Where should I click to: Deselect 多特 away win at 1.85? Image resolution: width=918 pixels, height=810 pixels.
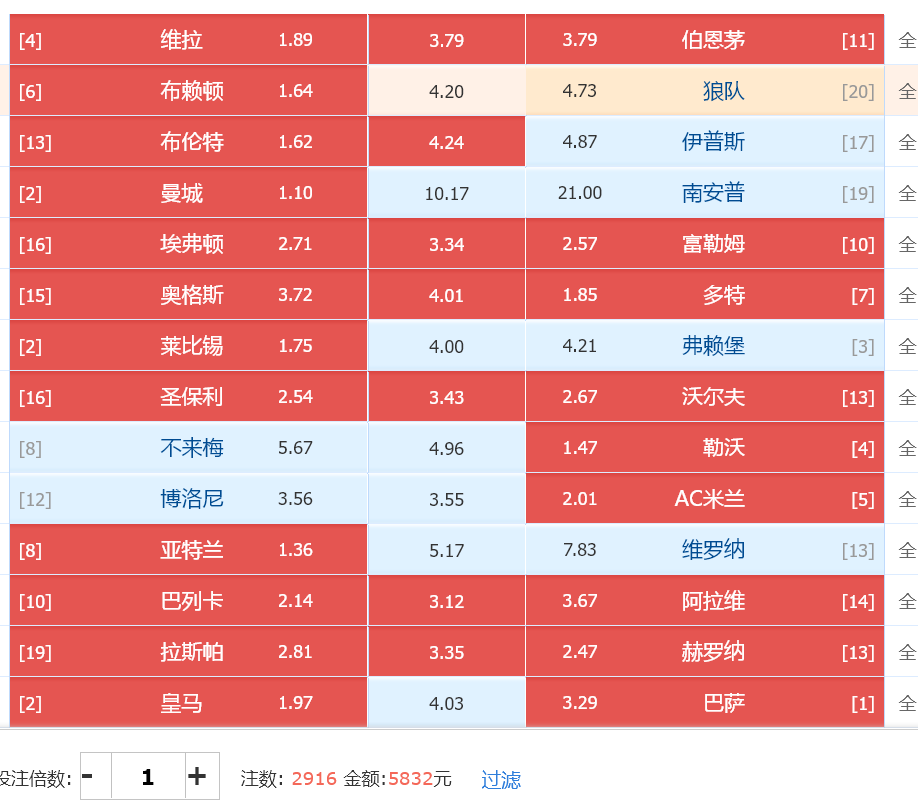tap(705, 294)
